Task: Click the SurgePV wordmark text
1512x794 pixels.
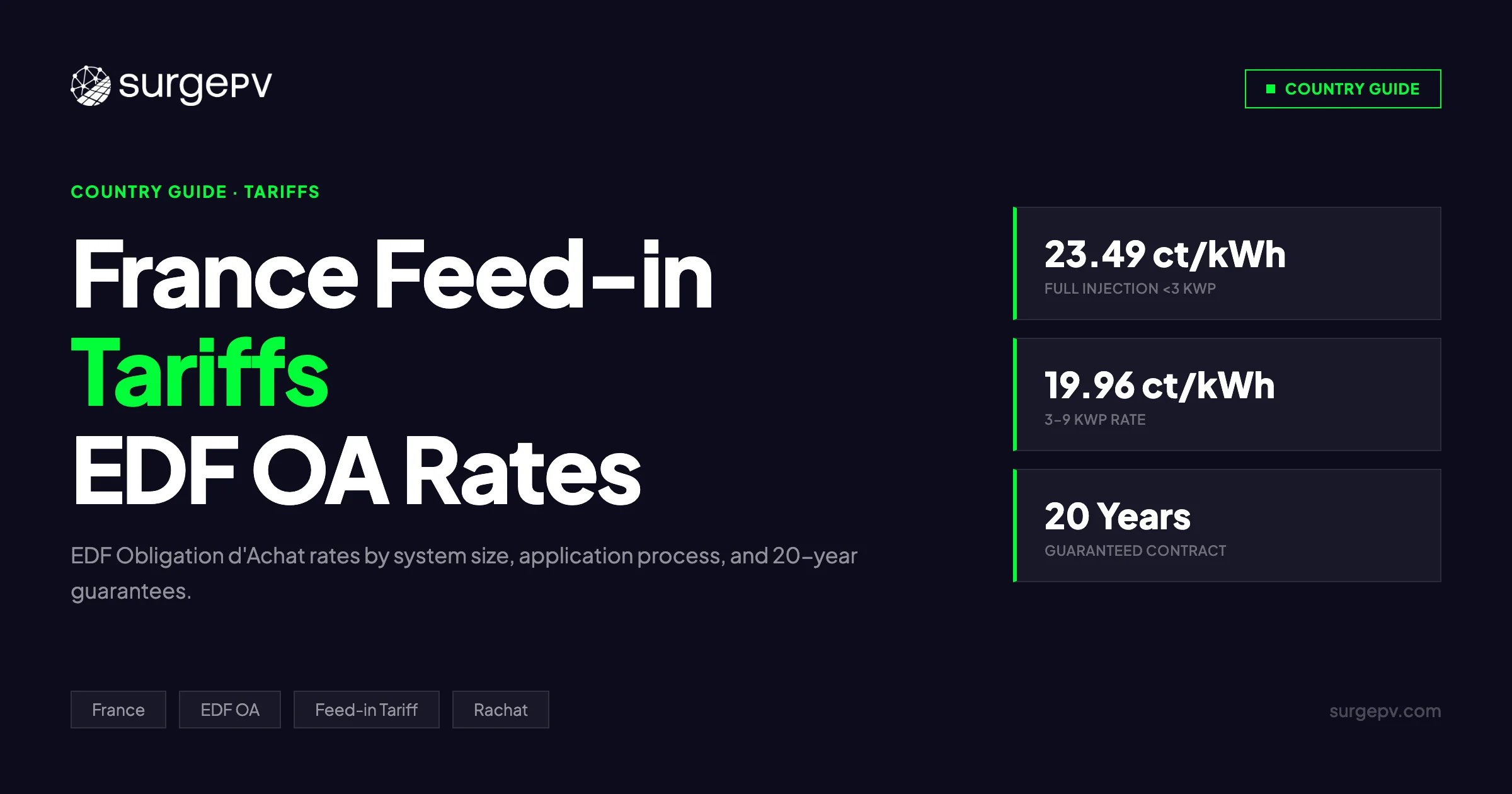Action: coord(195,86)
